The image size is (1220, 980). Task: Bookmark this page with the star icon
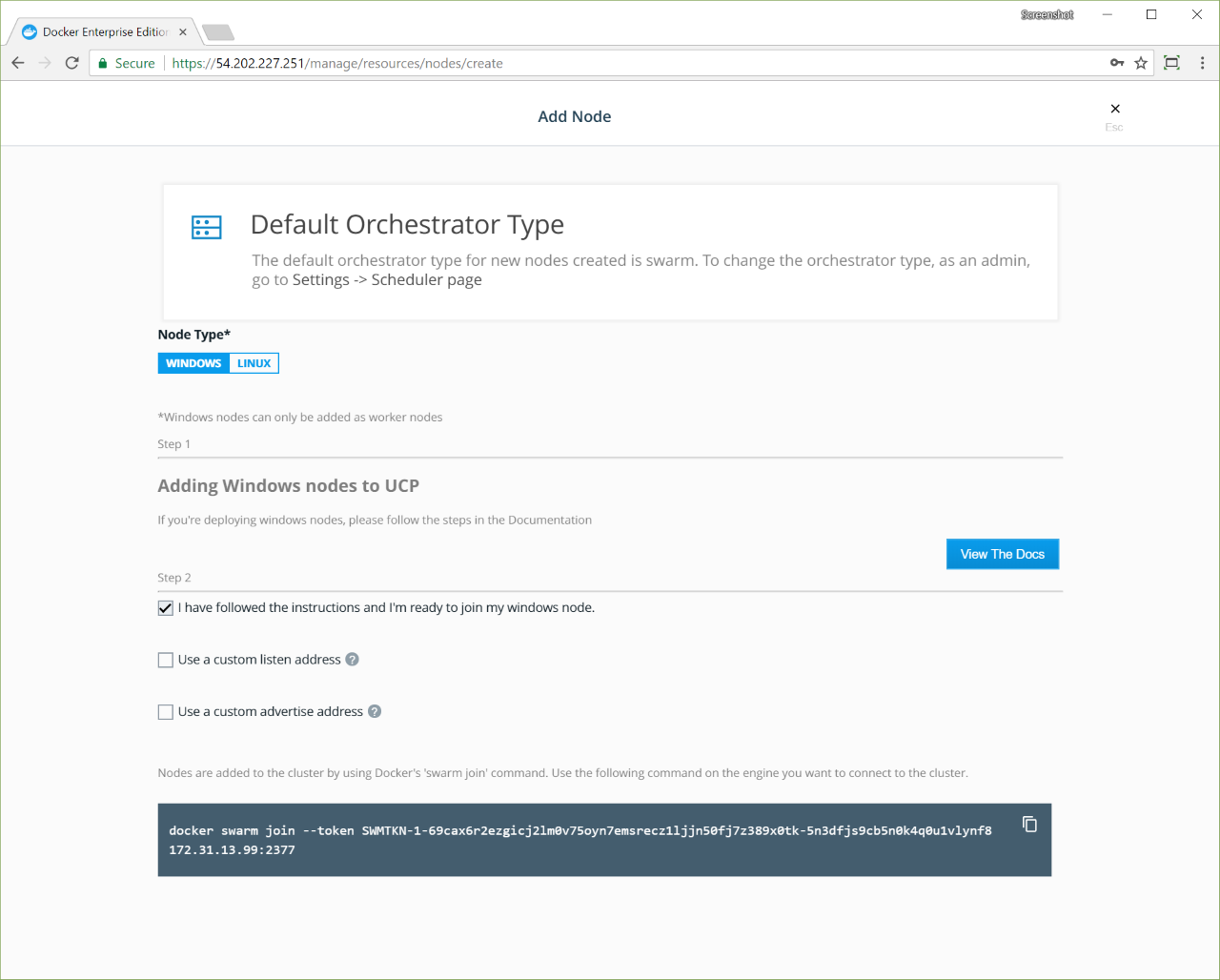tap(1141, 63)
